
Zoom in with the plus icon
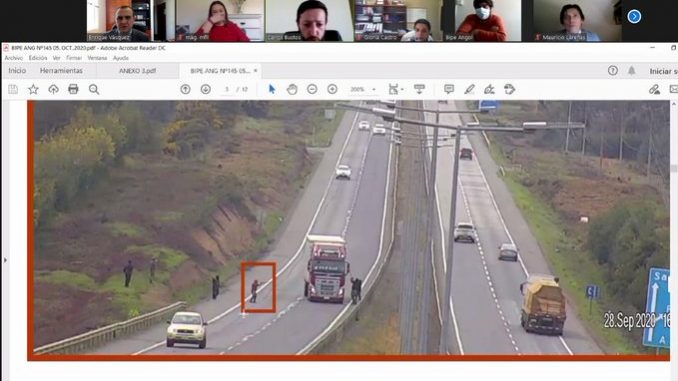pos(333,90)
